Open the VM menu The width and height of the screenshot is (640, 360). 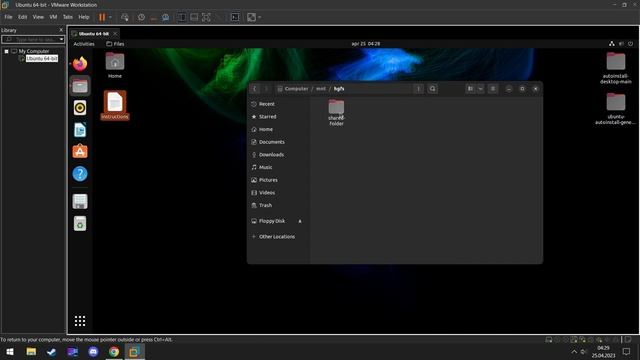(x=53, y=17)
